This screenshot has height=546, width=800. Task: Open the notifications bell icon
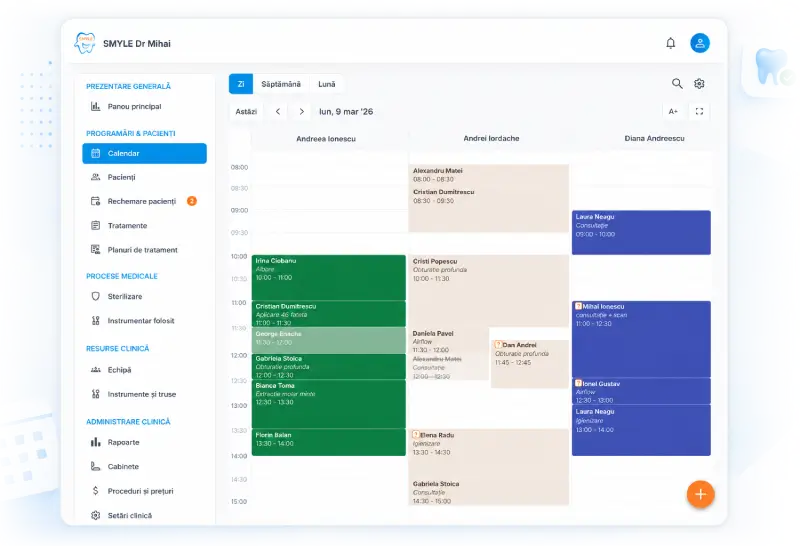670,43
